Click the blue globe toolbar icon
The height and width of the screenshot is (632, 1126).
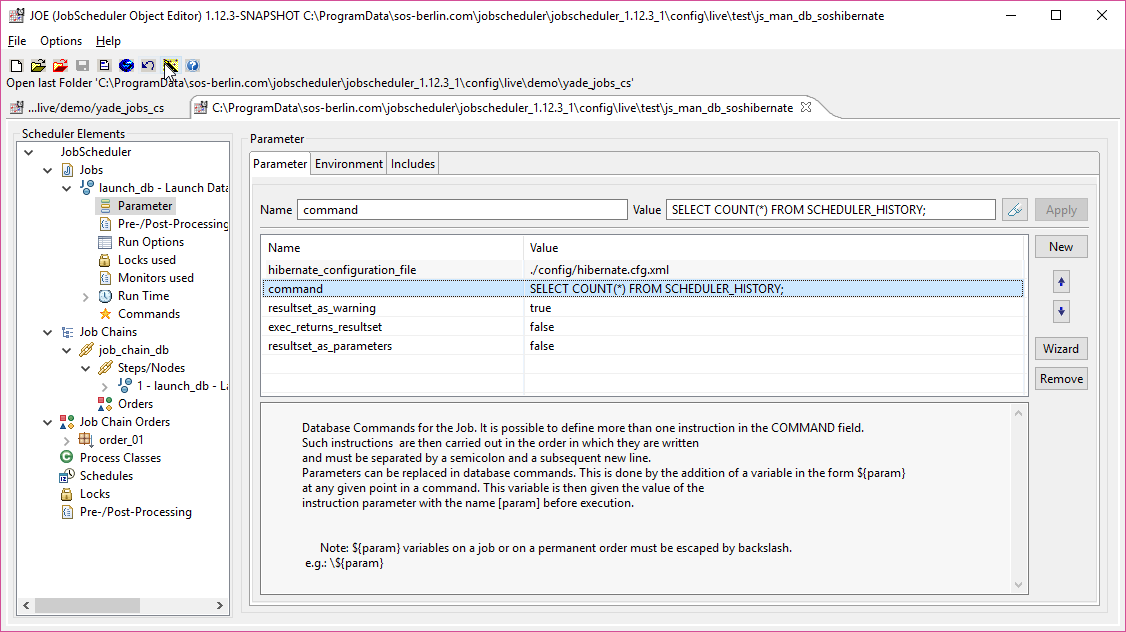[x=126, y=65]
